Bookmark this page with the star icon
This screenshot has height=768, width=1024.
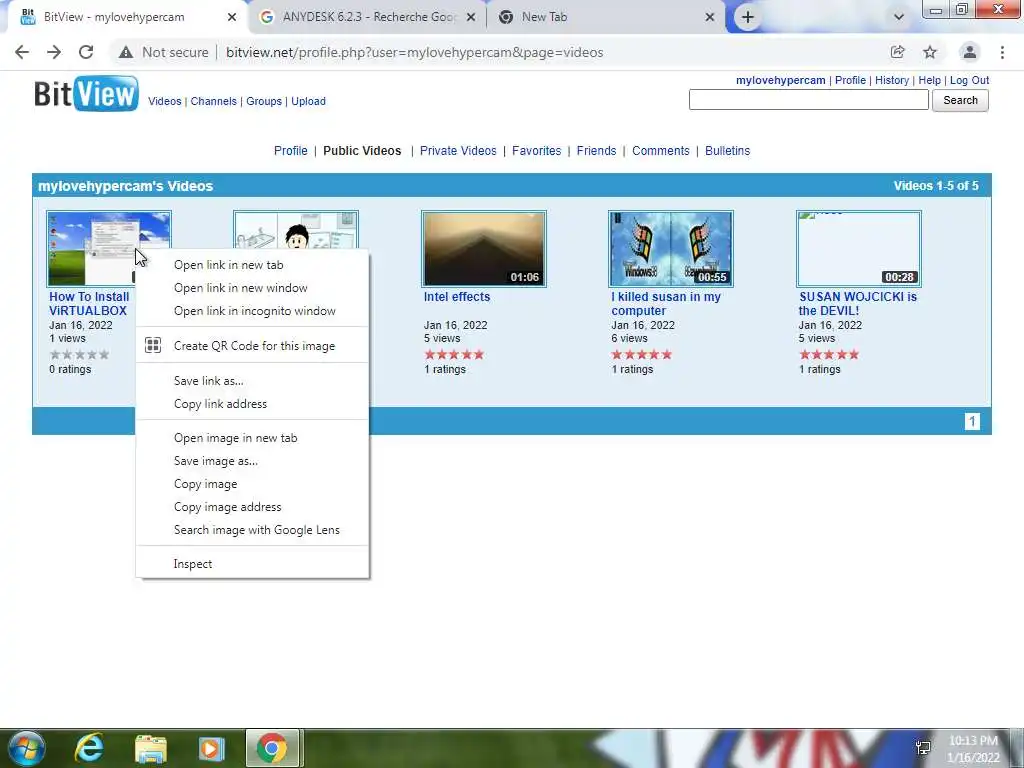click(x=930, y=52)
